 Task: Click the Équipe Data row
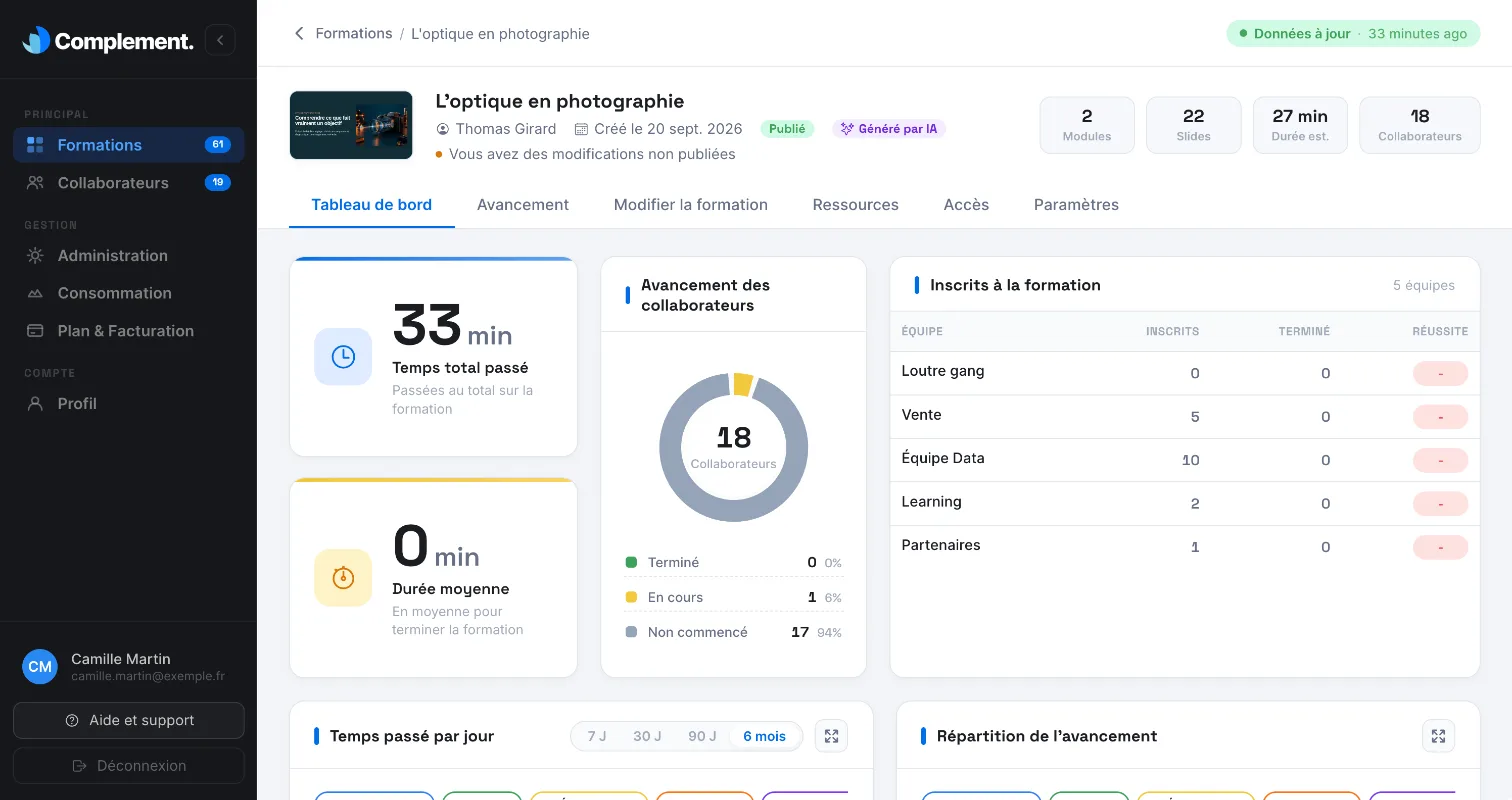[1185, 460]
